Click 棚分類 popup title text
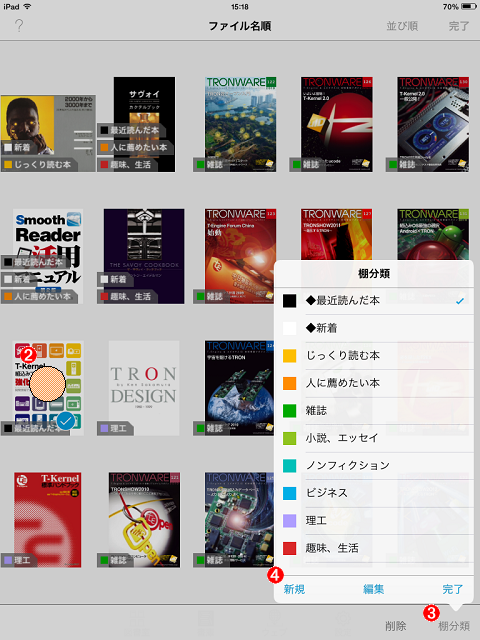The image size is (480, 640). [x=374, y=273]
